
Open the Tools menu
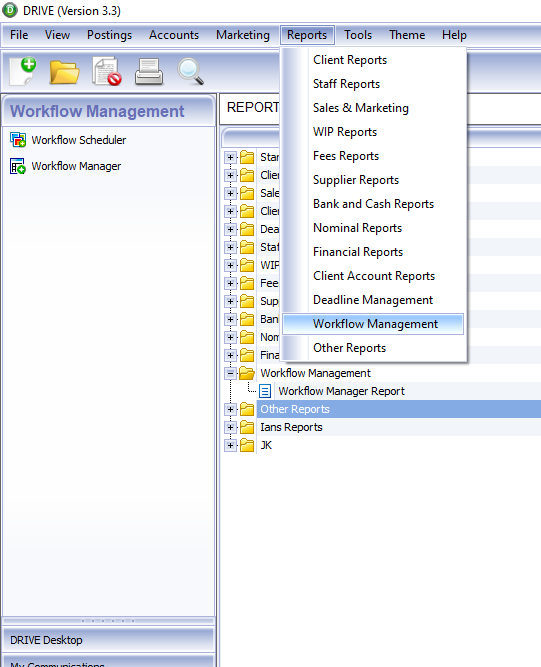tap(358, 35)
